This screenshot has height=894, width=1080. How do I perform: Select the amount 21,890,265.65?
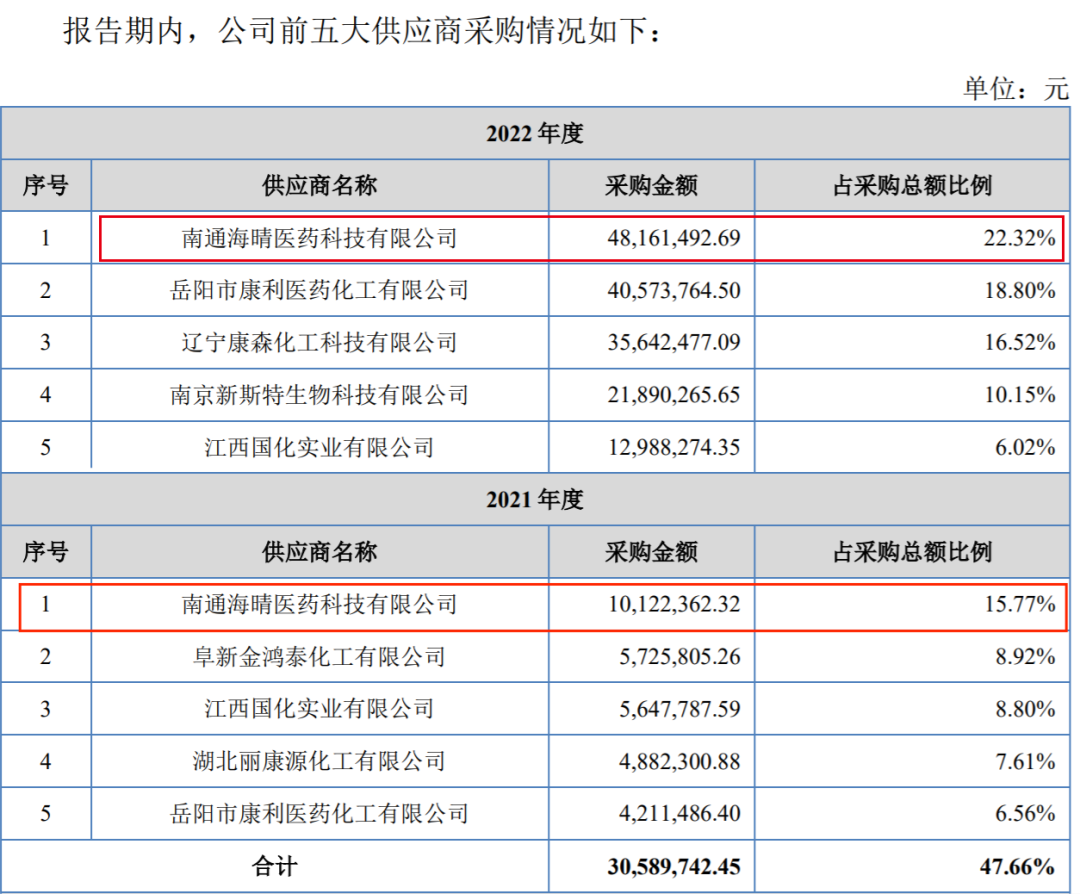(x=673, y=395)
